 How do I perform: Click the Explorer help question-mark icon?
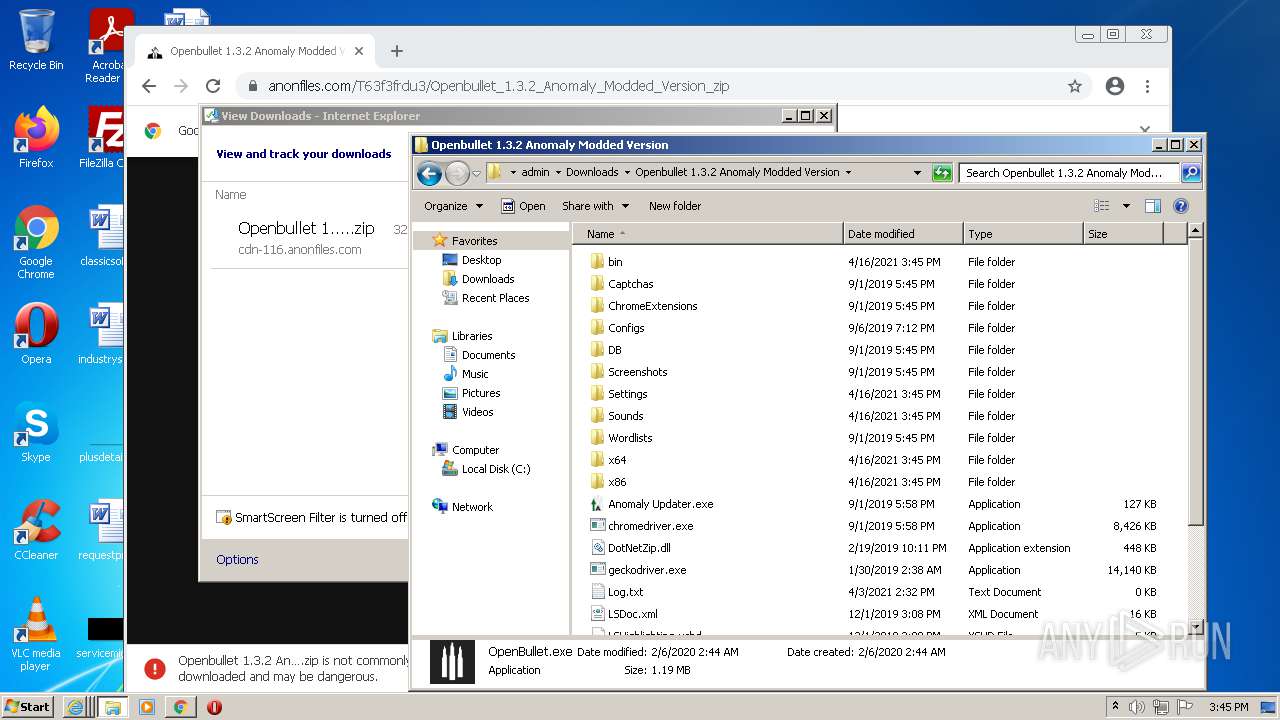(x=1180, y=206)
